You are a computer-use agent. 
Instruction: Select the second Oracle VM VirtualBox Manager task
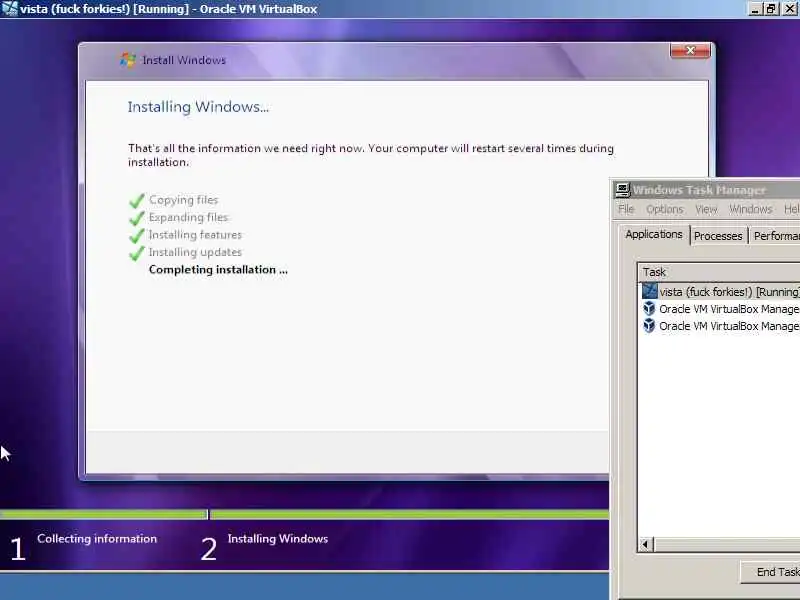pyautogui.click(x=720, y=326)
